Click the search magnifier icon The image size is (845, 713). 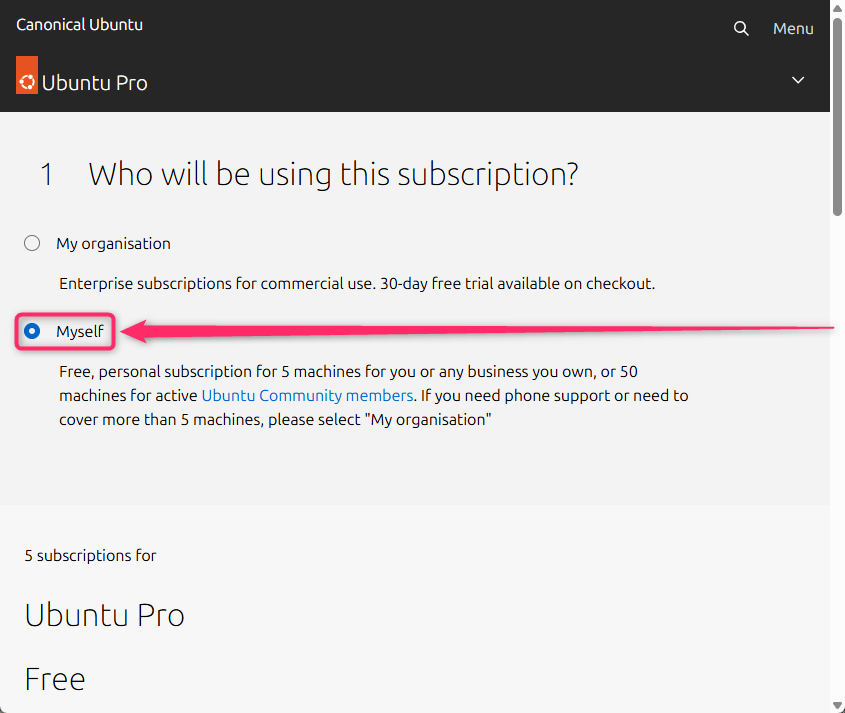[x=741, y=28]
